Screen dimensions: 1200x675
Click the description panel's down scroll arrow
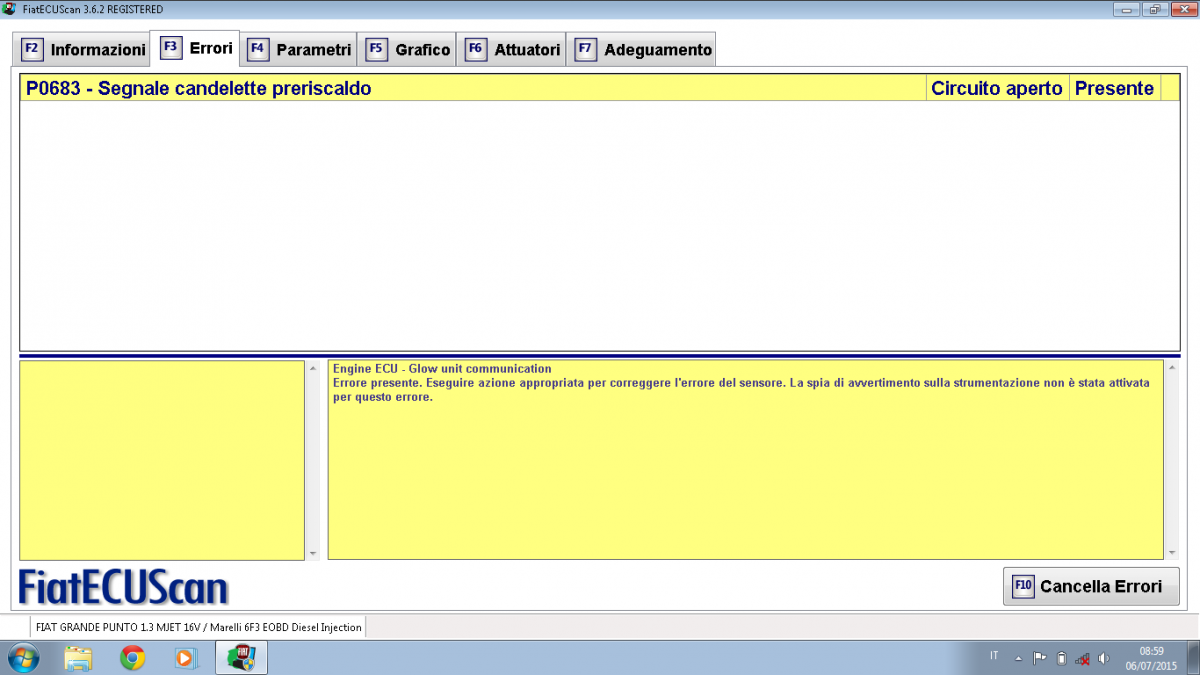(1172, 554)
